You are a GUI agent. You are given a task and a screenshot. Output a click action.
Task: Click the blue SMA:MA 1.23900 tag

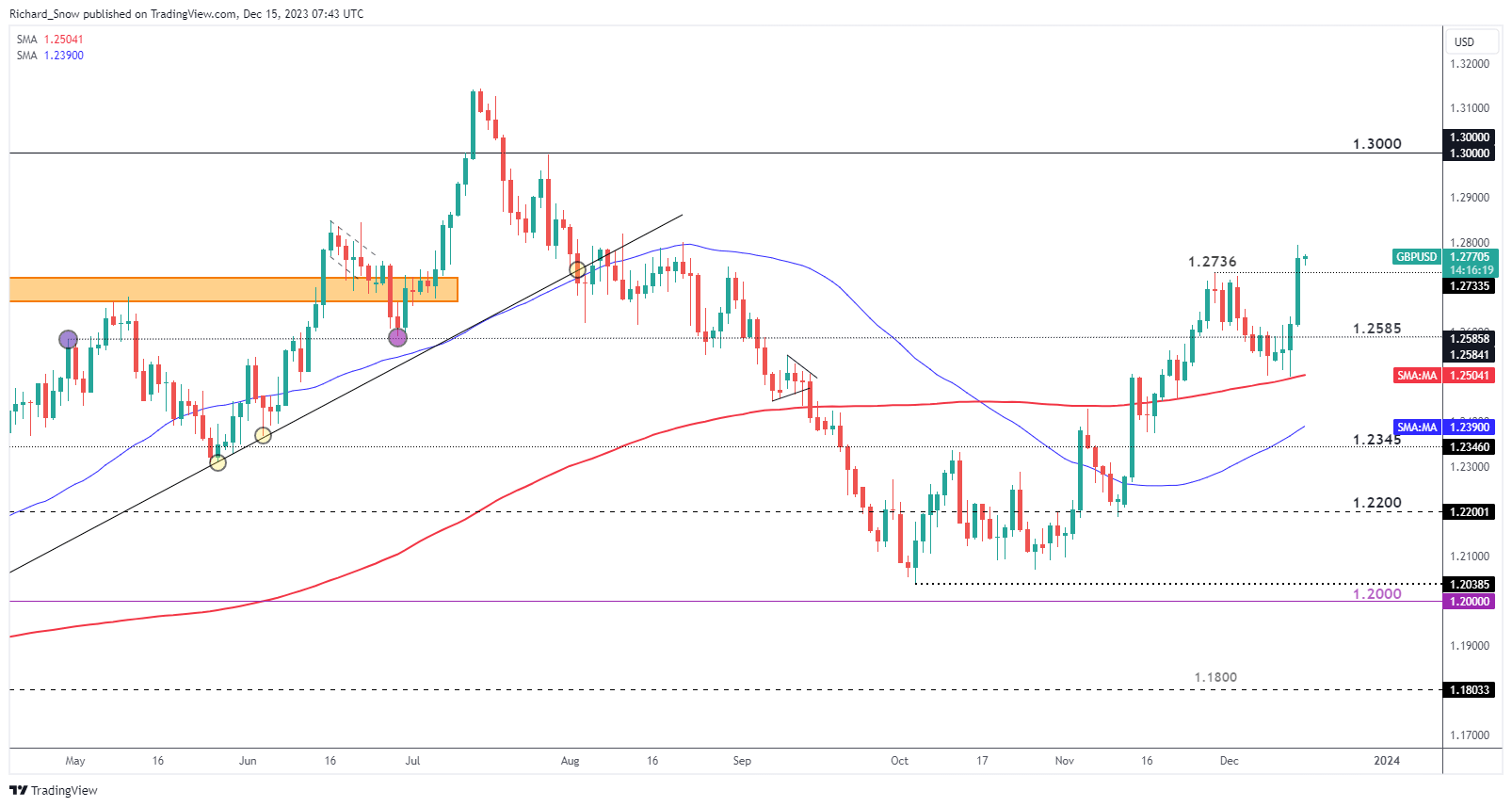tap(1417, 428)
